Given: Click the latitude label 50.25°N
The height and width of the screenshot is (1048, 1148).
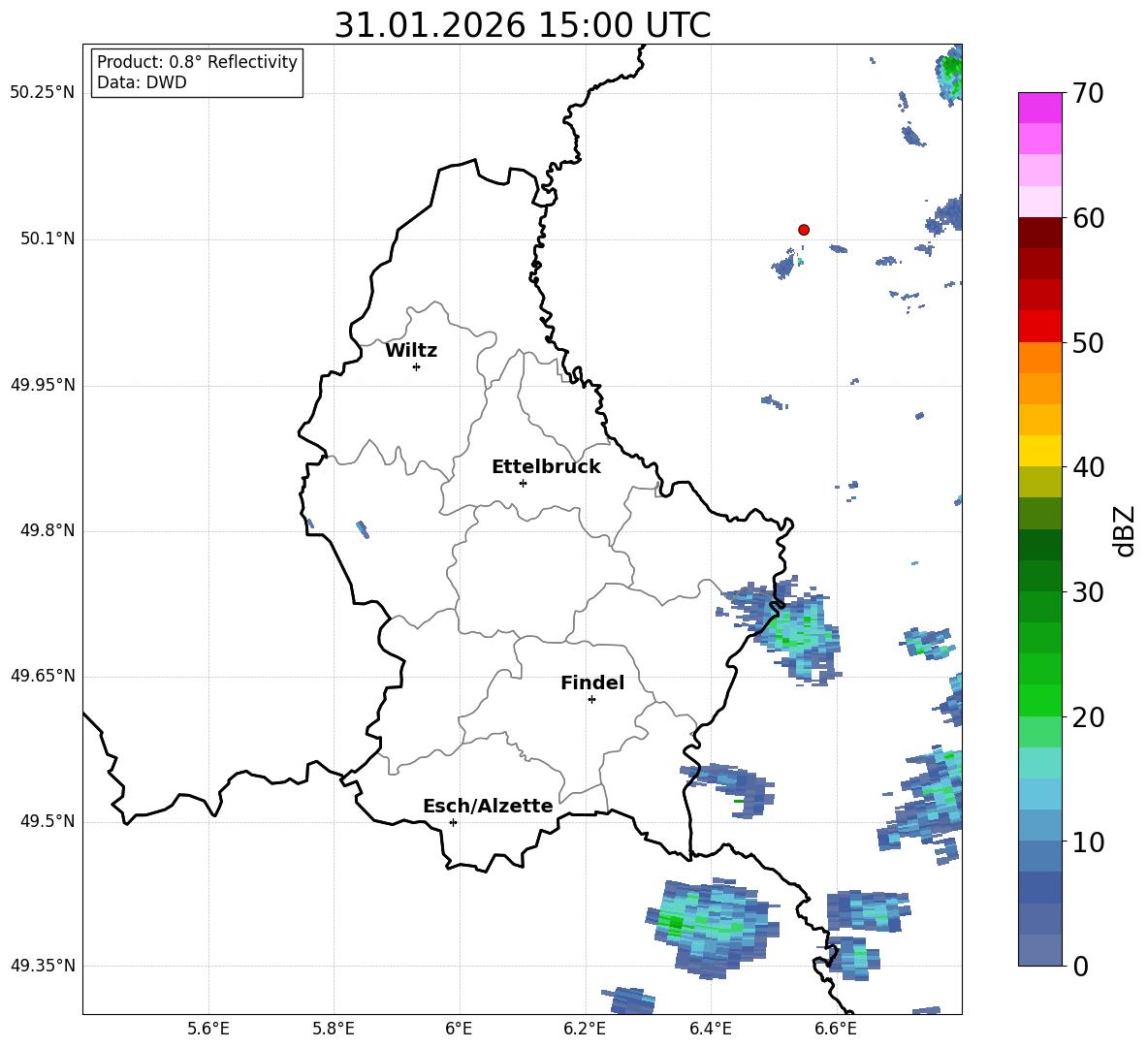Looking at the screenshot, I should tap(43, 93).
